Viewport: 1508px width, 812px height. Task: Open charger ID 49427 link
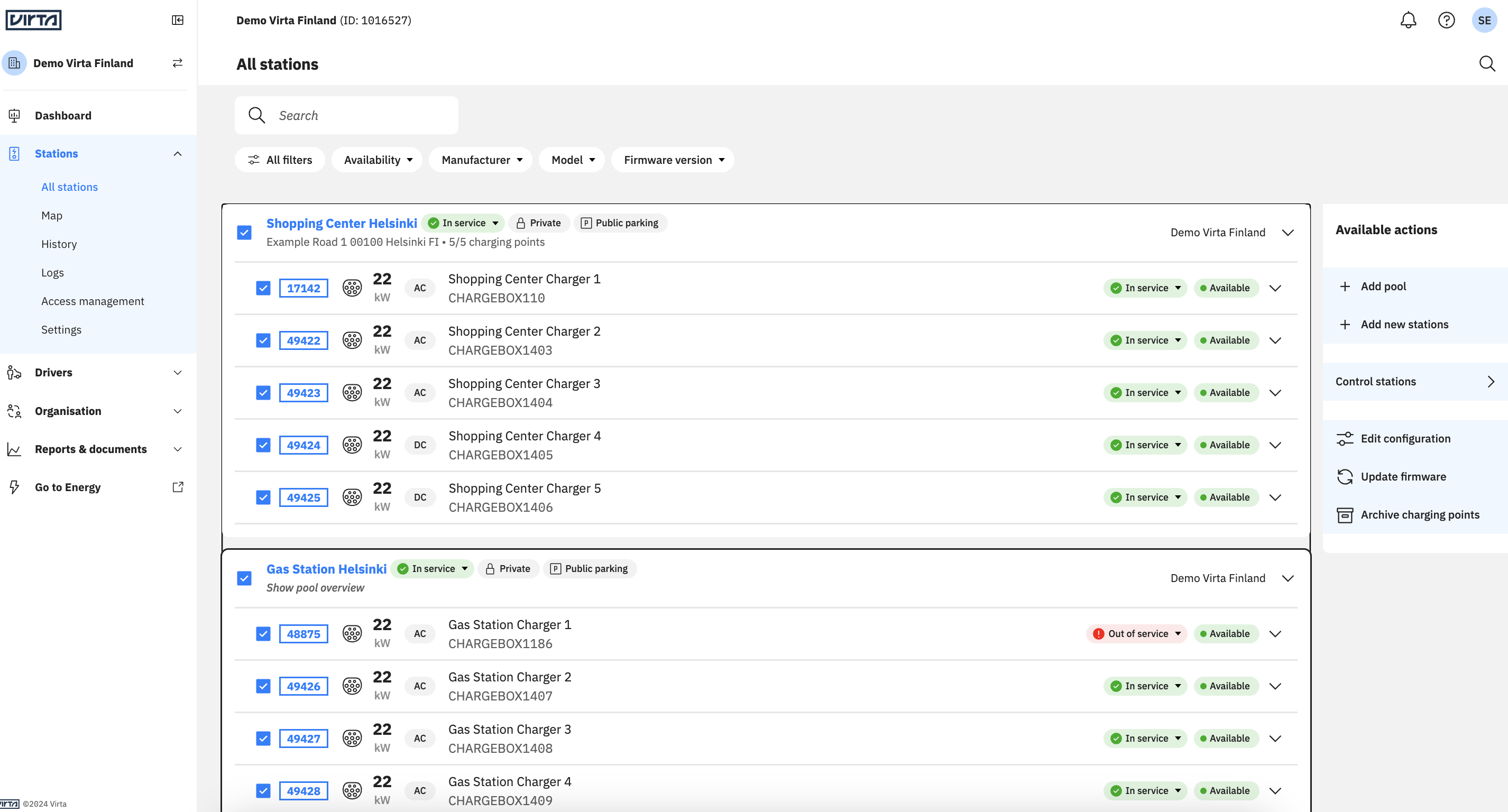(x=304, y=738)
